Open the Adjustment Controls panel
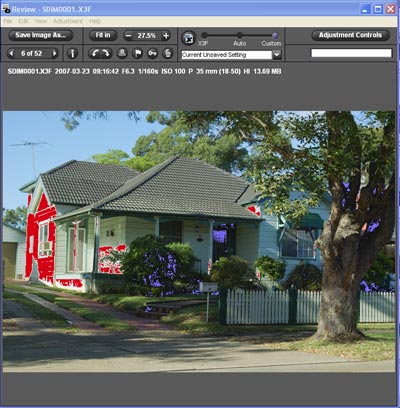Screen dimensions: 400x408 pyautogui.click(x=350, y=35)
